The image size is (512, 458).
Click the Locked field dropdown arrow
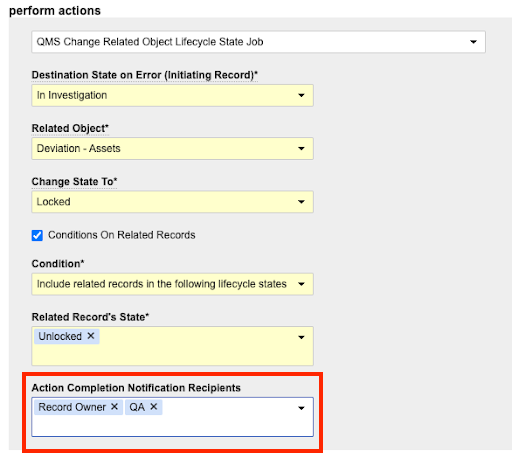coord(301,202)
